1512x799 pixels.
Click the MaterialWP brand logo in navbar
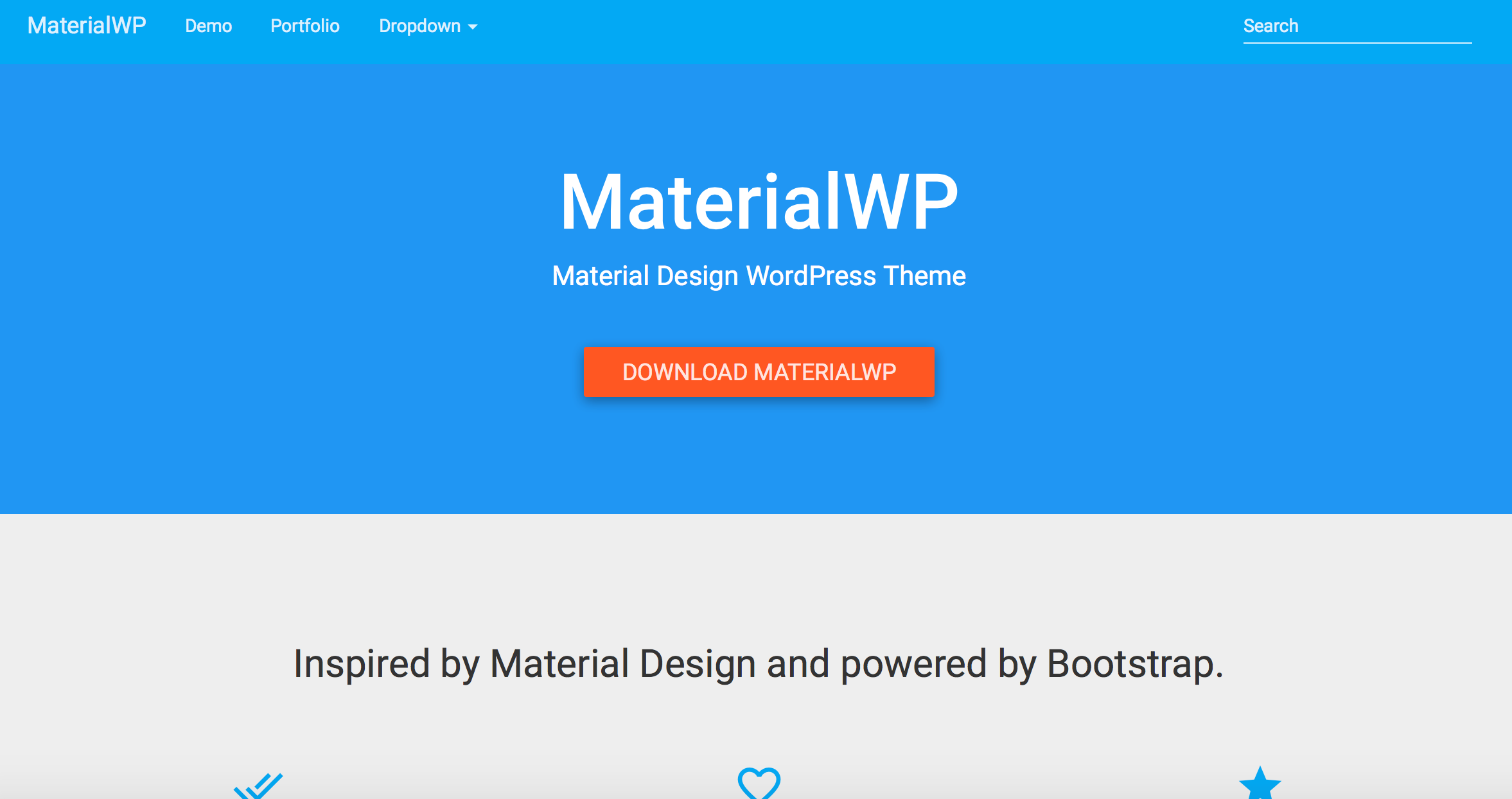[87, 26]
